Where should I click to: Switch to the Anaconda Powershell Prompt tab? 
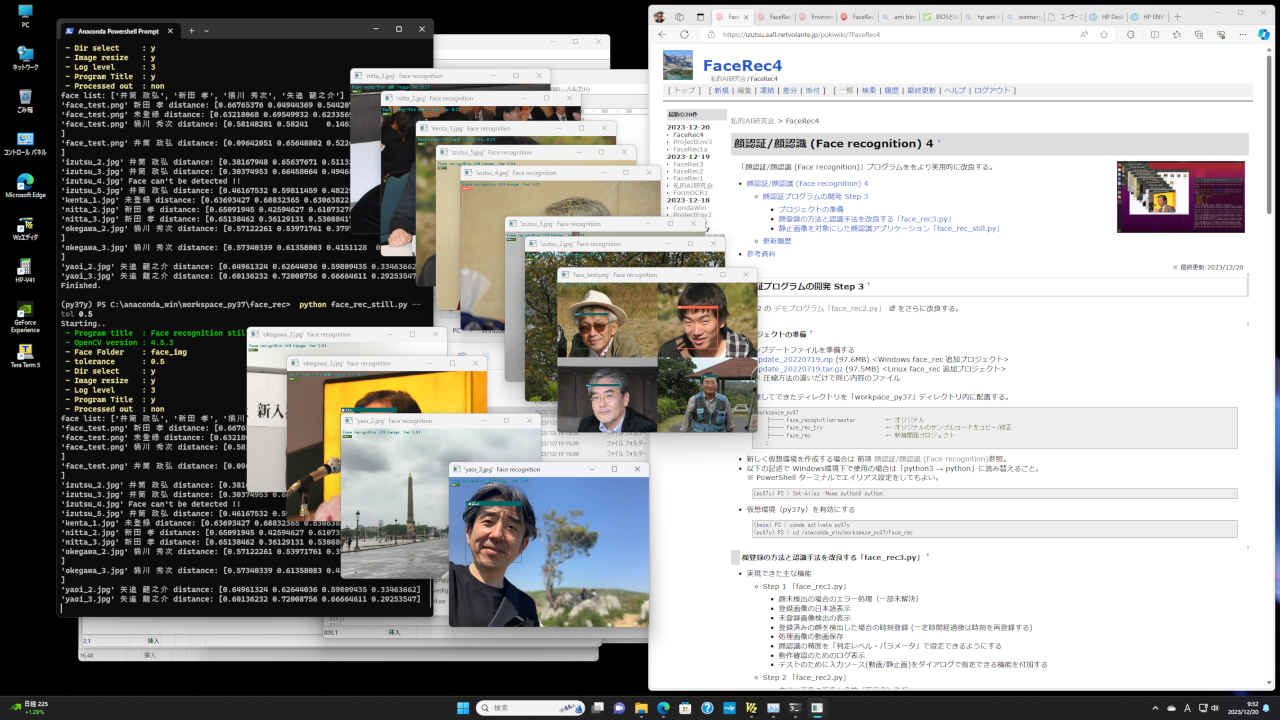point(118,30)
